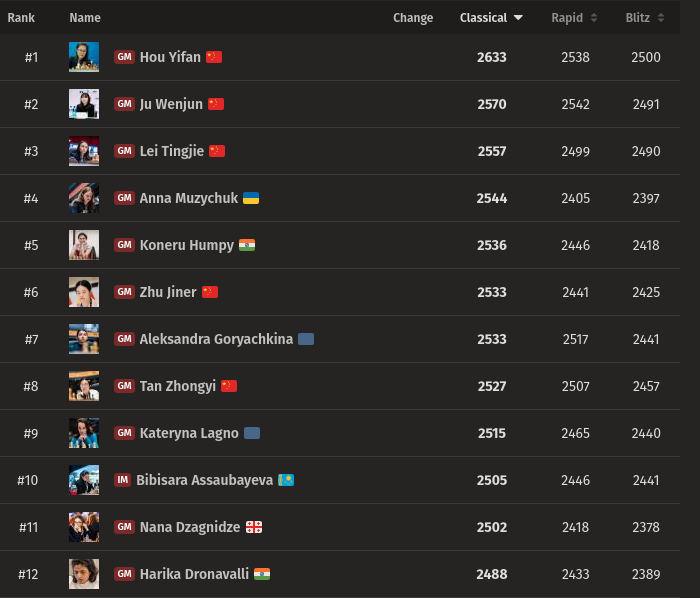This screenshot has width=700, height=598.
Task: Open Zhu Jiner player profile link
Action: (x=168, y=292)
